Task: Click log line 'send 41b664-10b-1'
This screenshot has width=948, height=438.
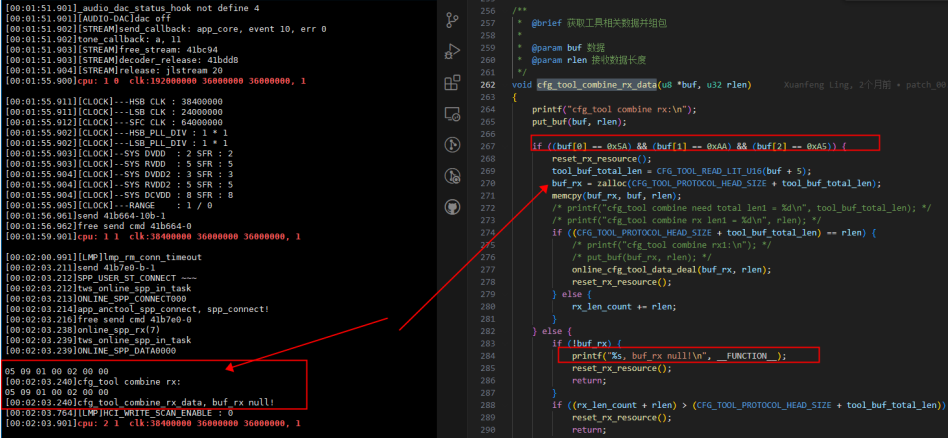Action: click(86, 216)
